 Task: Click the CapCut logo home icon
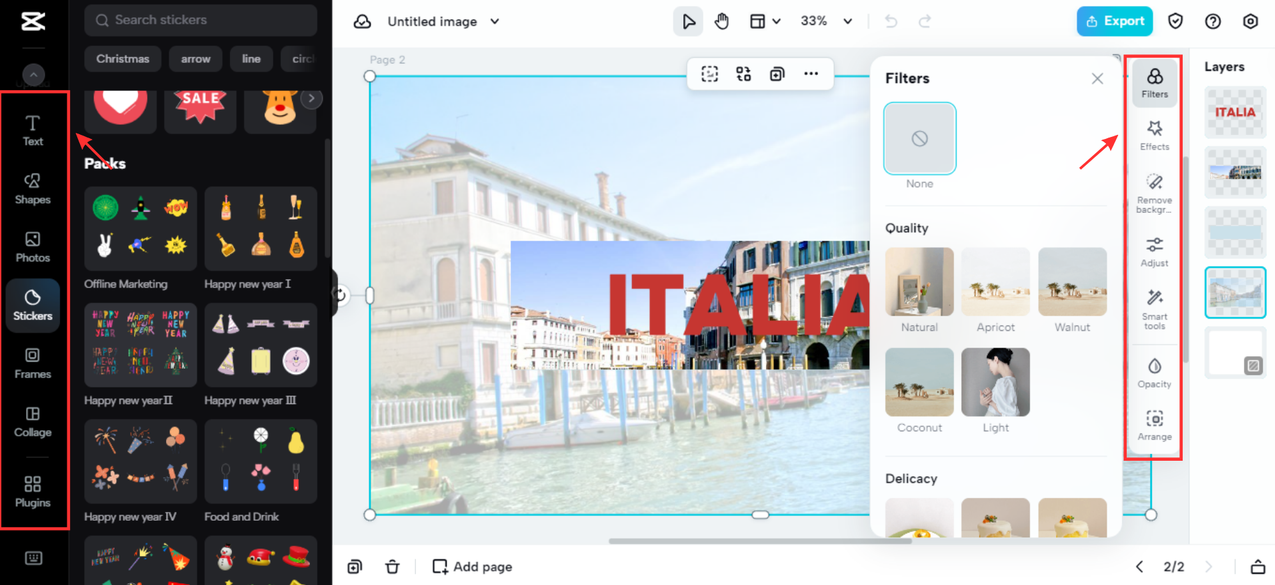[x=33, y=22]
